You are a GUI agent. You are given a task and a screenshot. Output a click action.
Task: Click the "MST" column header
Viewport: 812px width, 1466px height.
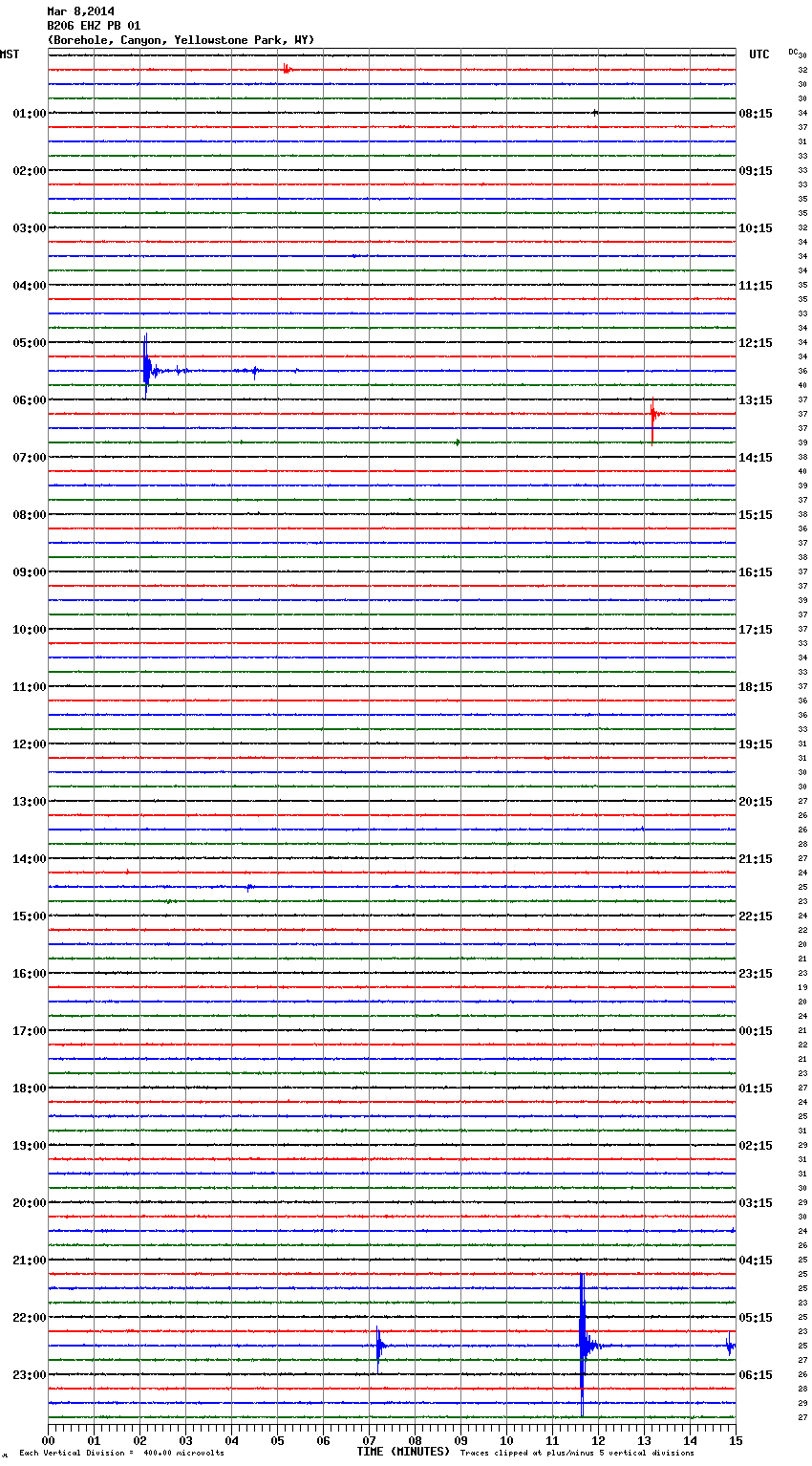tap(10, 54)
